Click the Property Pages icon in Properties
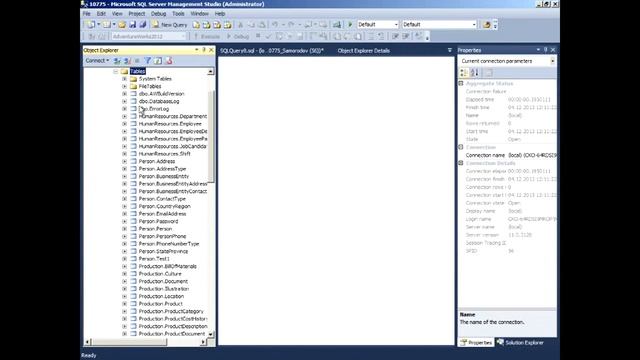640x360 pixels. [x=489, y=73]
